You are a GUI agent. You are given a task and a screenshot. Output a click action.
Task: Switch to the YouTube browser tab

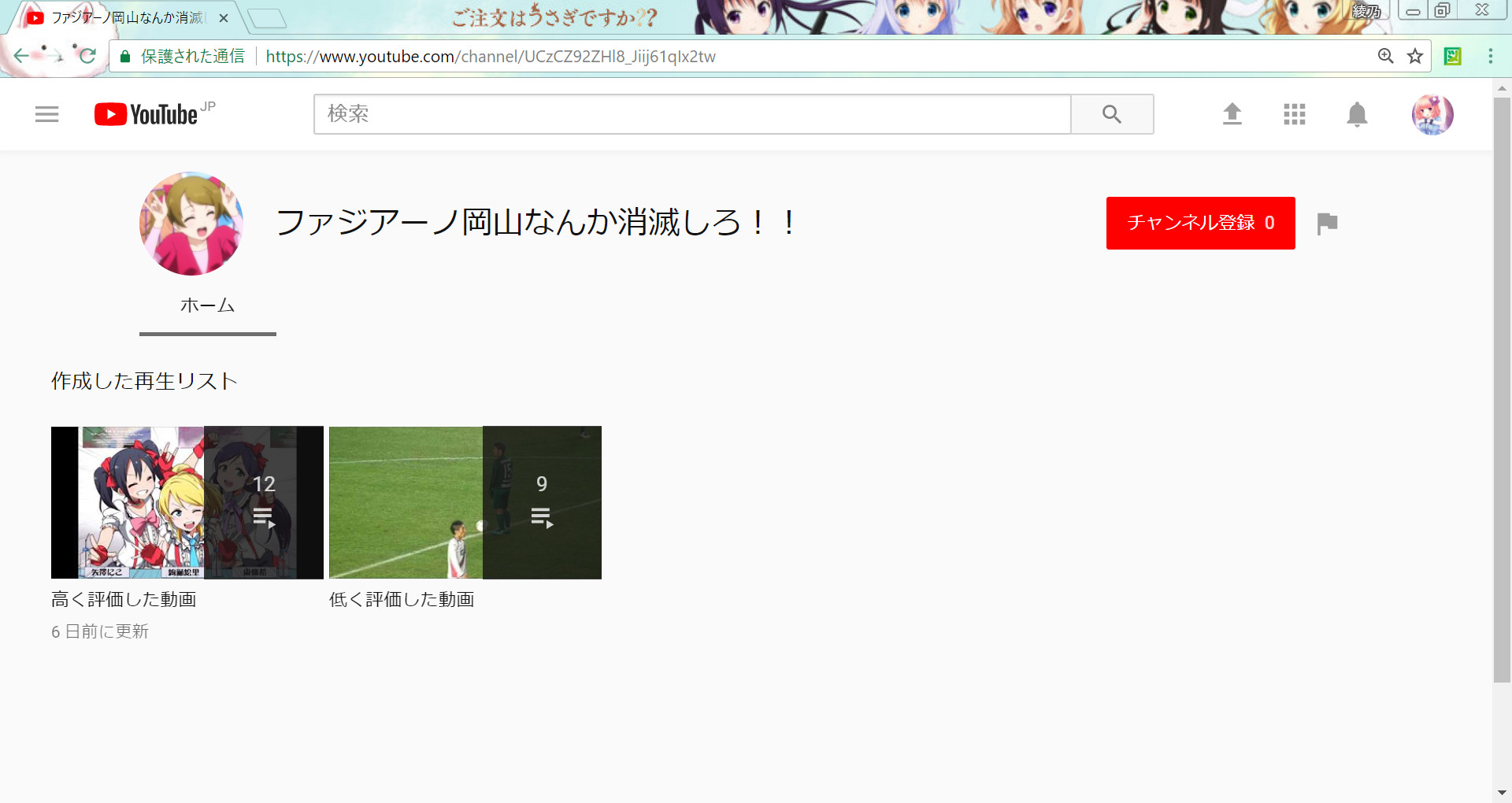(x=126, y=17)
